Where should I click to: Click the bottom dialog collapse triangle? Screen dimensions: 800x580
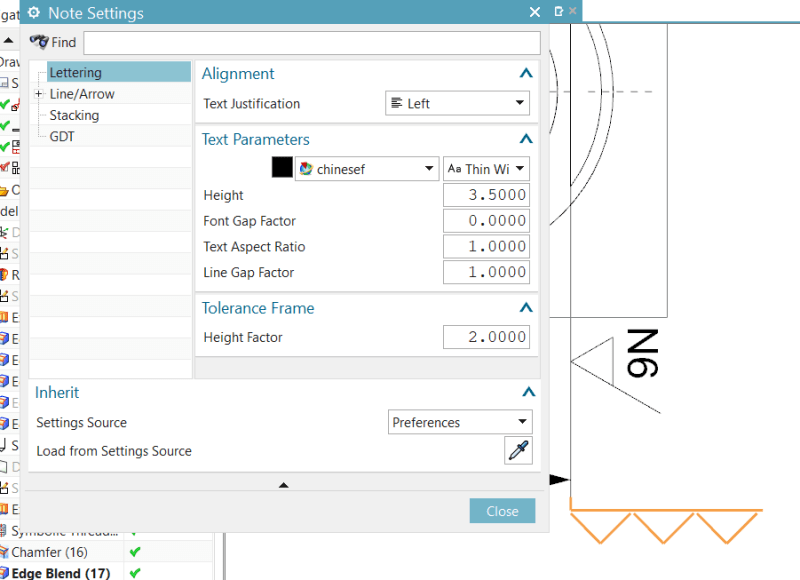click(284, 485)
